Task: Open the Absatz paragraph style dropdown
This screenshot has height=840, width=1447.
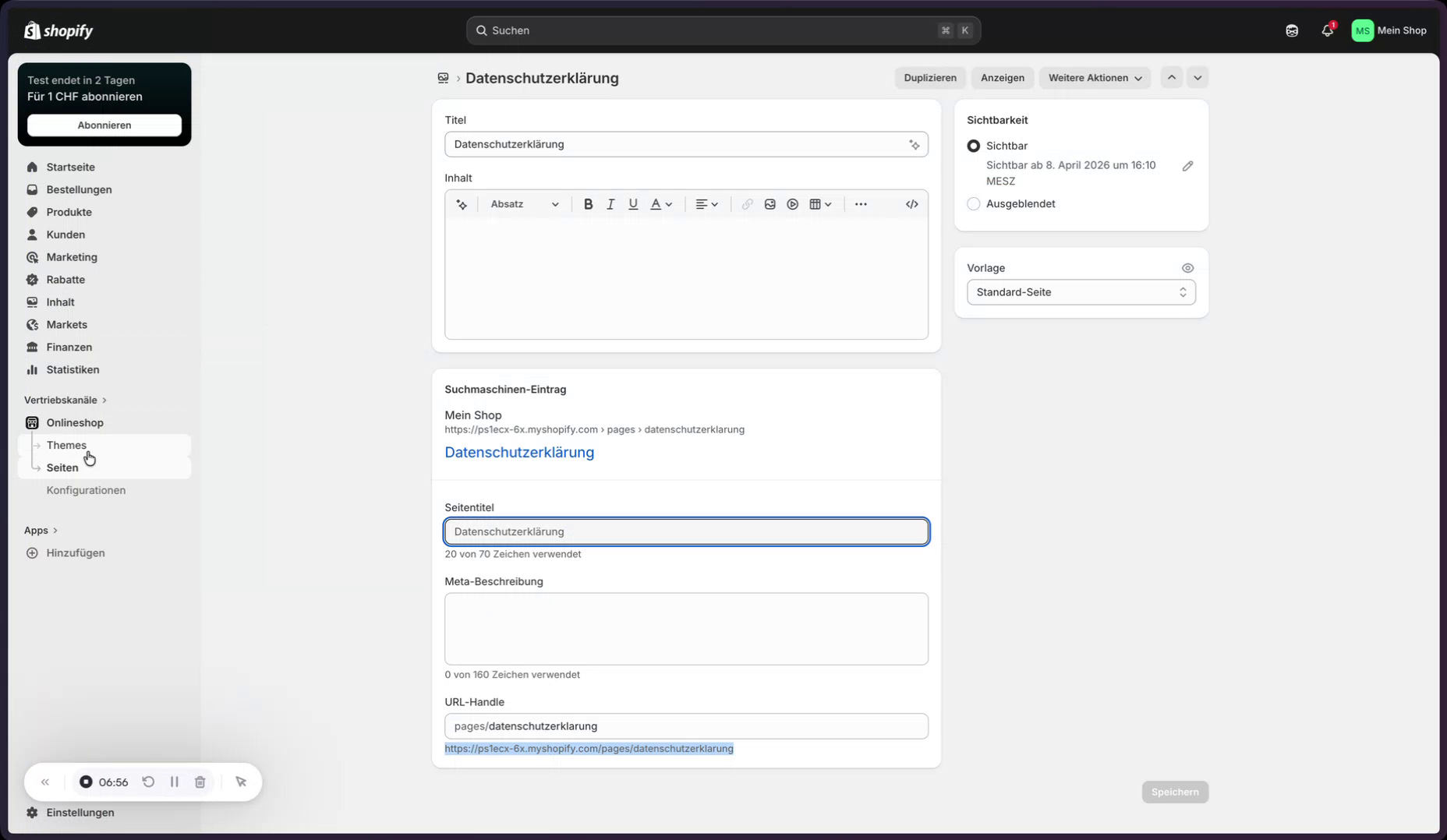Action: 525,204
